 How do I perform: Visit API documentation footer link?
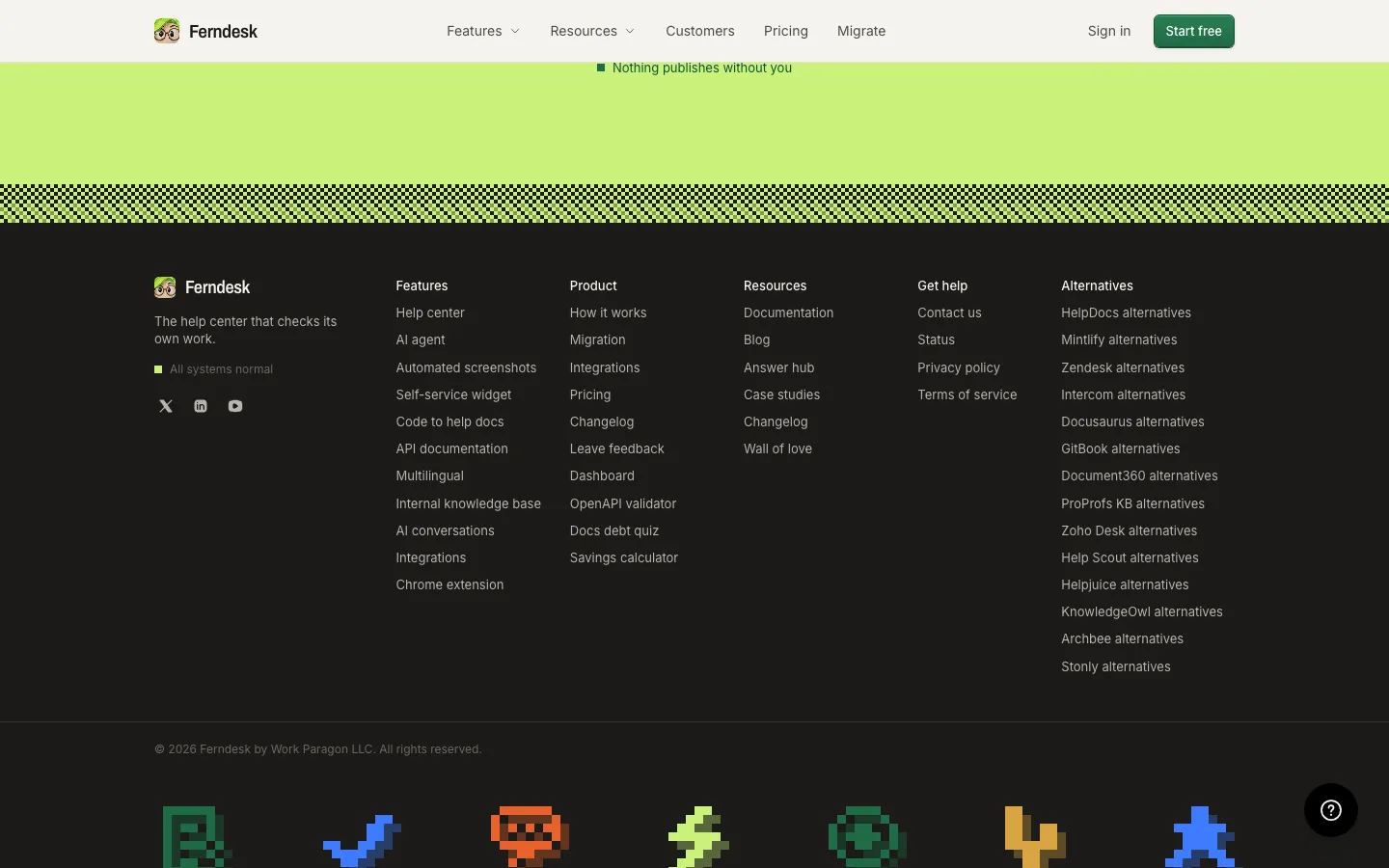[x=451, y=448]
